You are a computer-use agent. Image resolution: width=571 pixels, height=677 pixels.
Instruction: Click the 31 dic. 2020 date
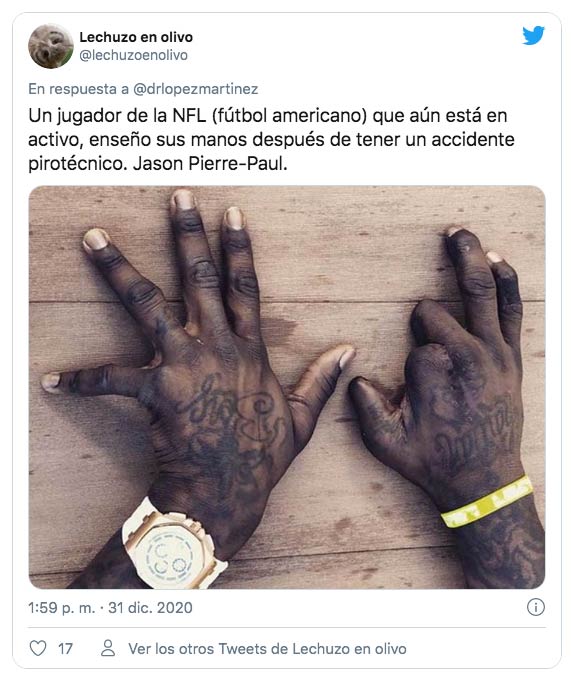coord(150,608)
